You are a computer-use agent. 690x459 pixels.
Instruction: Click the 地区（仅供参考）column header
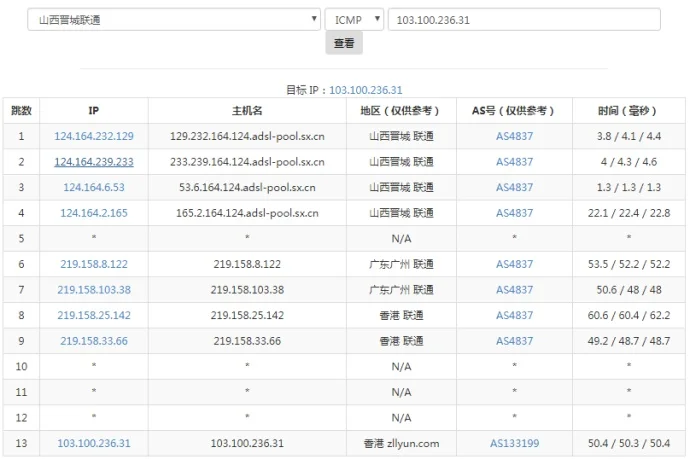401,110
